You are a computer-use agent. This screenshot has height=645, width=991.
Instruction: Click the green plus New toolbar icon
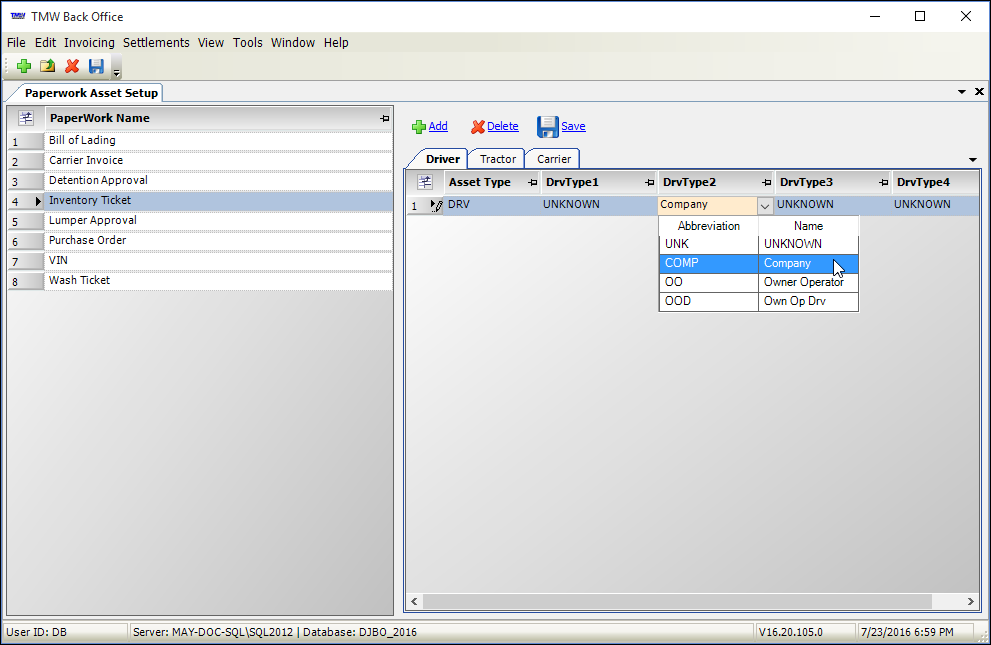click(x=24, y=66)
